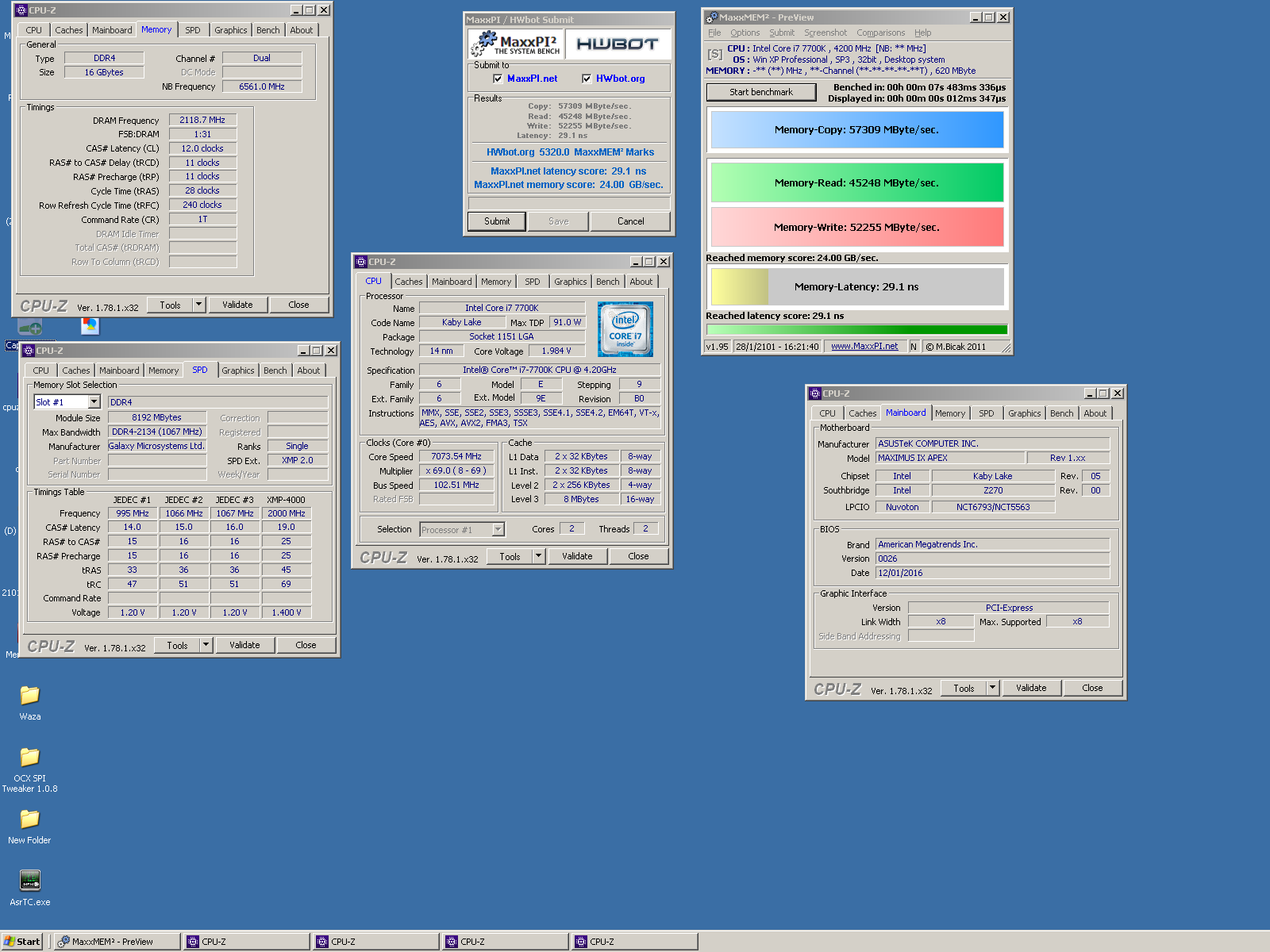Viewport: 1270px width, 952px height.
Task: Click the blue Memory-Copy result bar
Action: 857,129
